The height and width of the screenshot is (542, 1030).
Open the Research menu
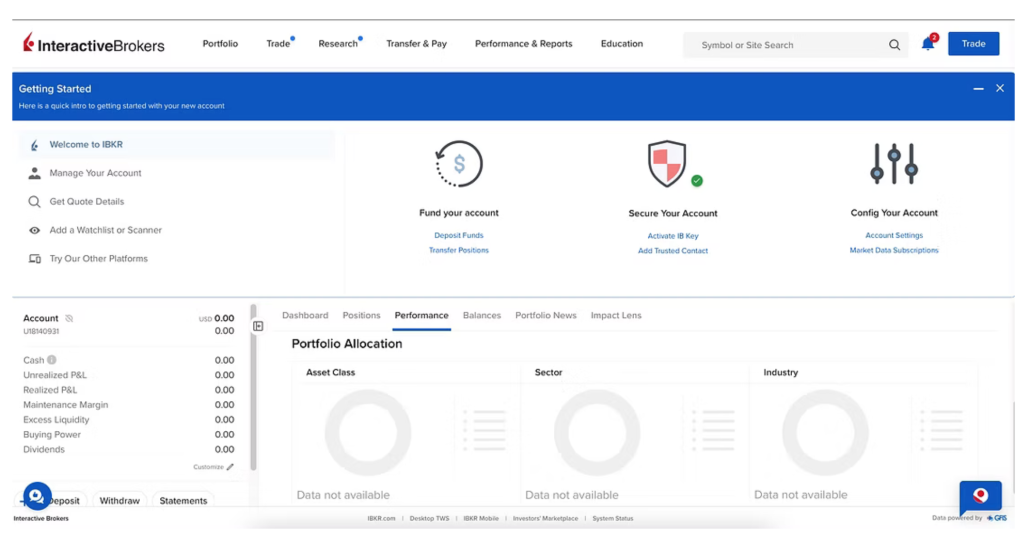338,44
